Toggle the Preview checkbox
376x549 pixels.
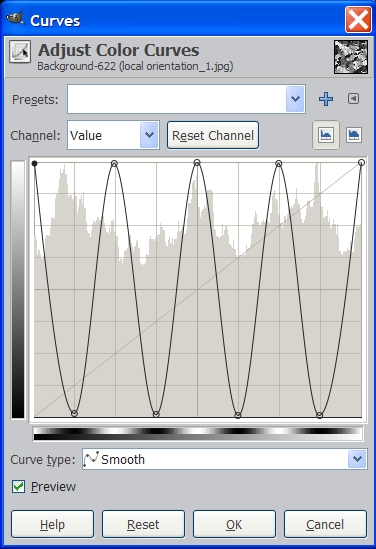(18, 487)
